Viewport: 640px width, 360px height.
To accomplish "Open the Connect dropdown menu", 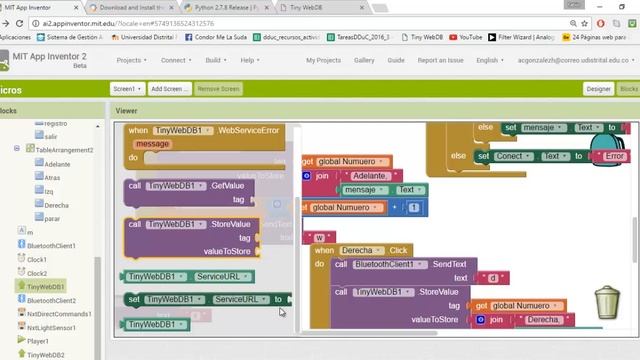I will point(176,60).
